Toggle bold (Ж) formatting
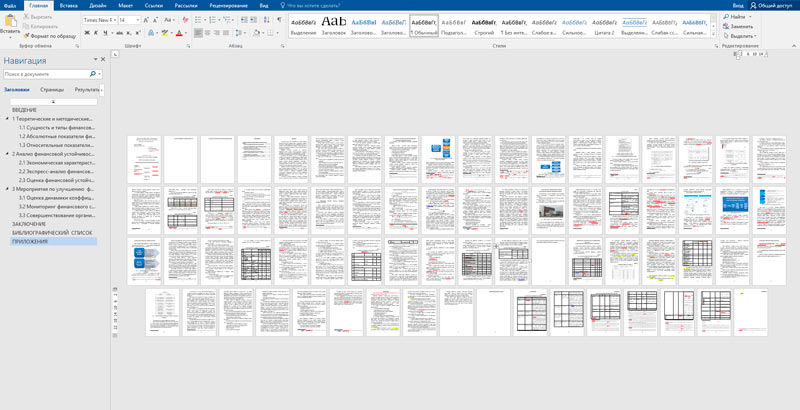The height and width of the screenshot is (410, 800). [x=87, y=33]
